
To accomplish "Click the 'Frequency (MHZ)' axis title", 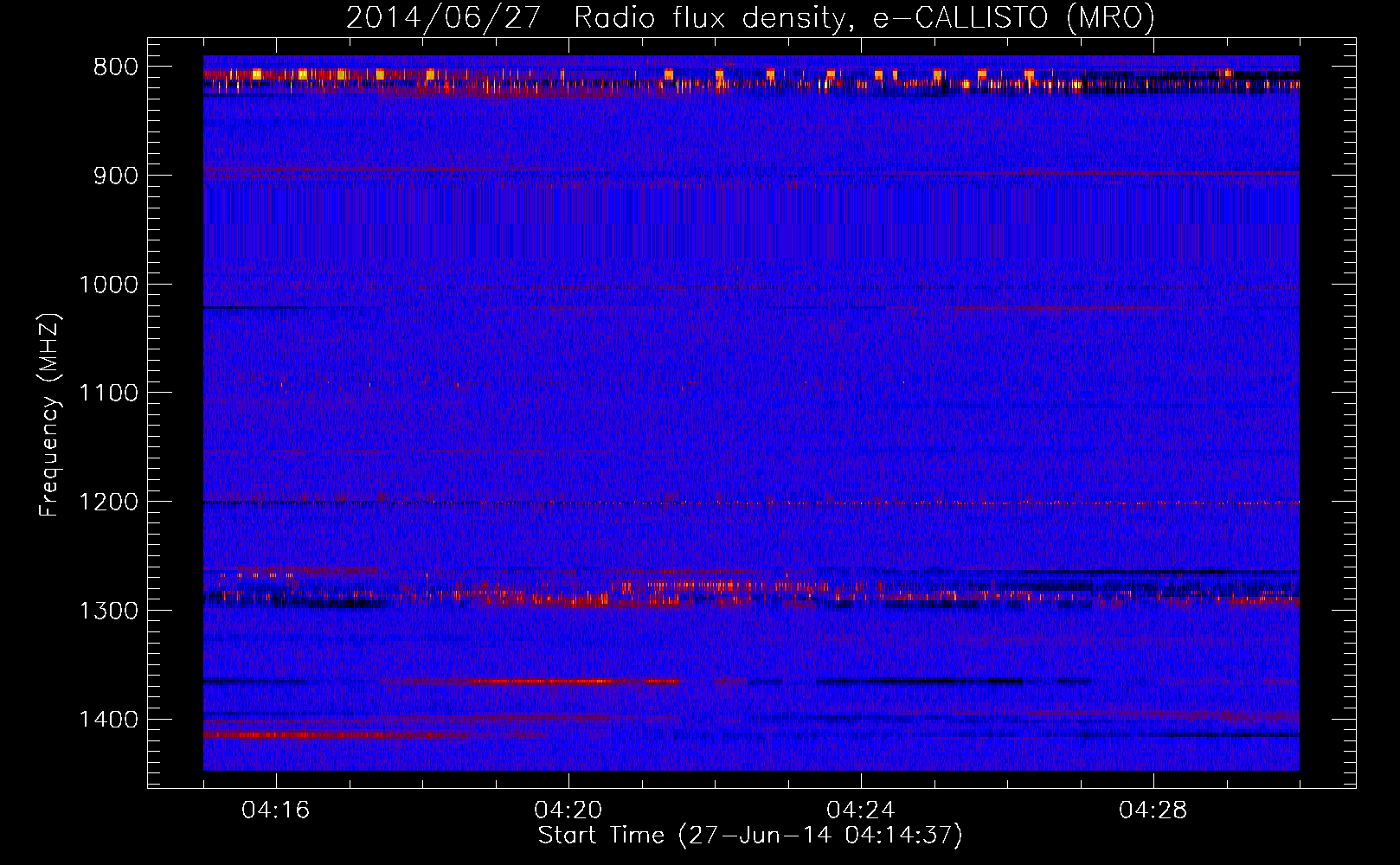I will pyautogui.click(x=50, y=414).
